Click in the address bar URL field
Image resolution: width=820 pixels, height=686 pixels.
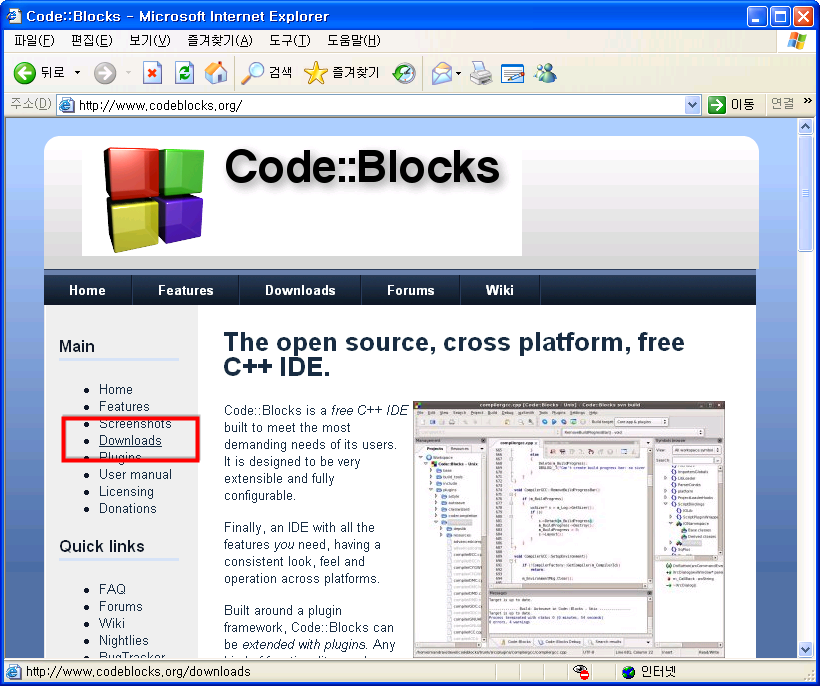[380, 105]
